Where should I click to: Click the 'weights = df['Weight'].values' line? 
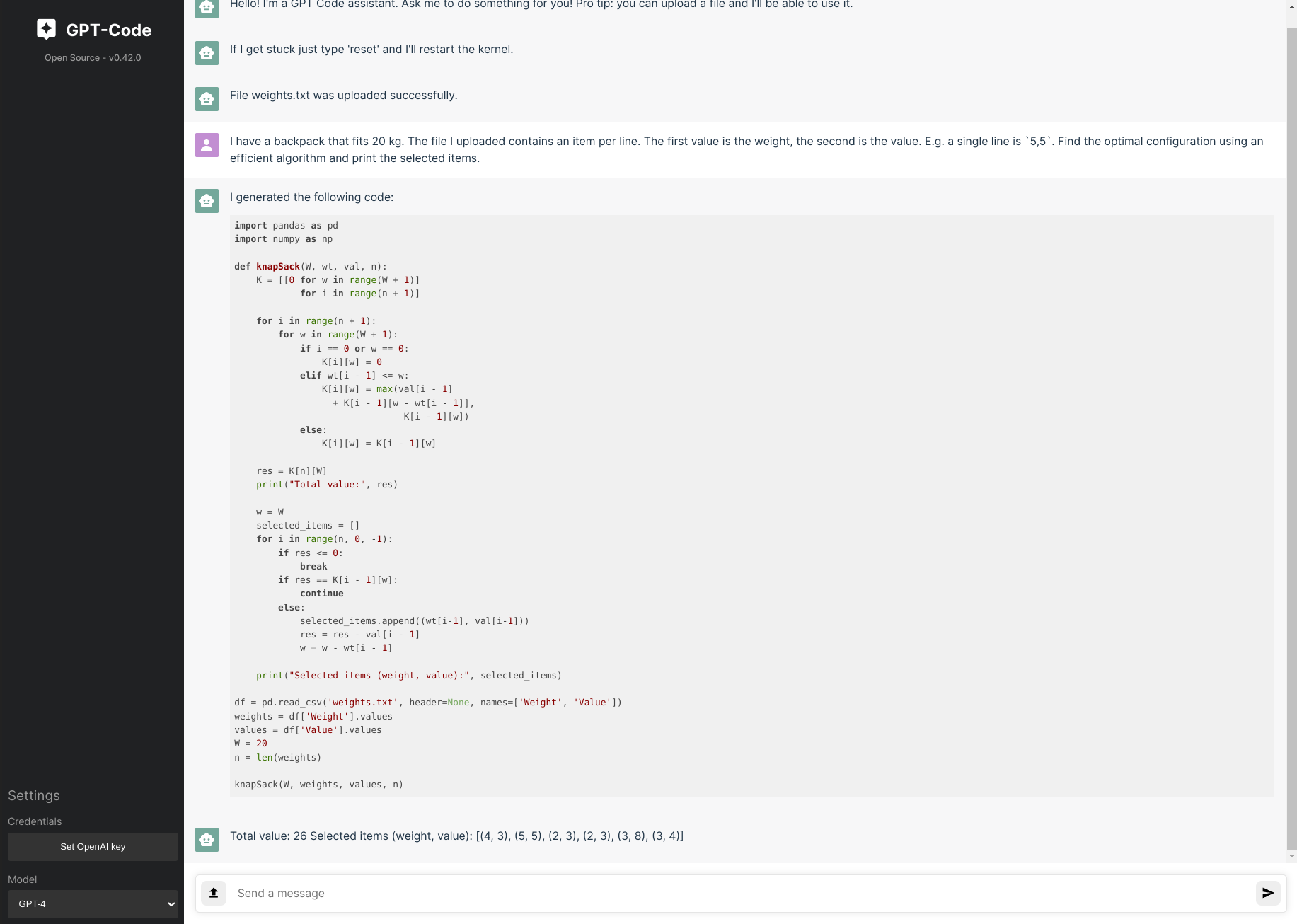coord(313,717)
